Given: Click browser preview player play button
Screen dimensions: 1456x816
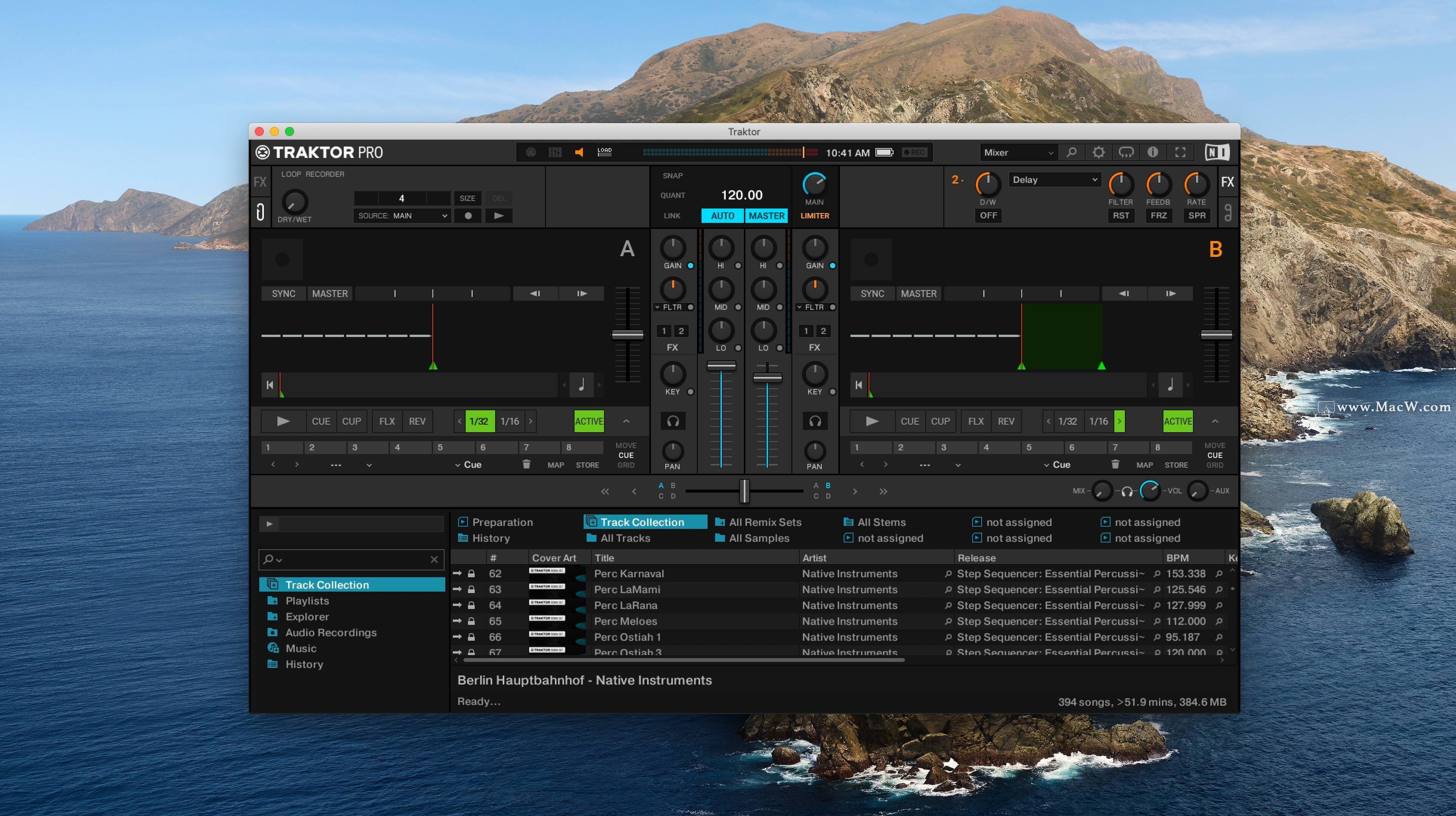Looking at the screenshot, I should (x=269, y=524).
